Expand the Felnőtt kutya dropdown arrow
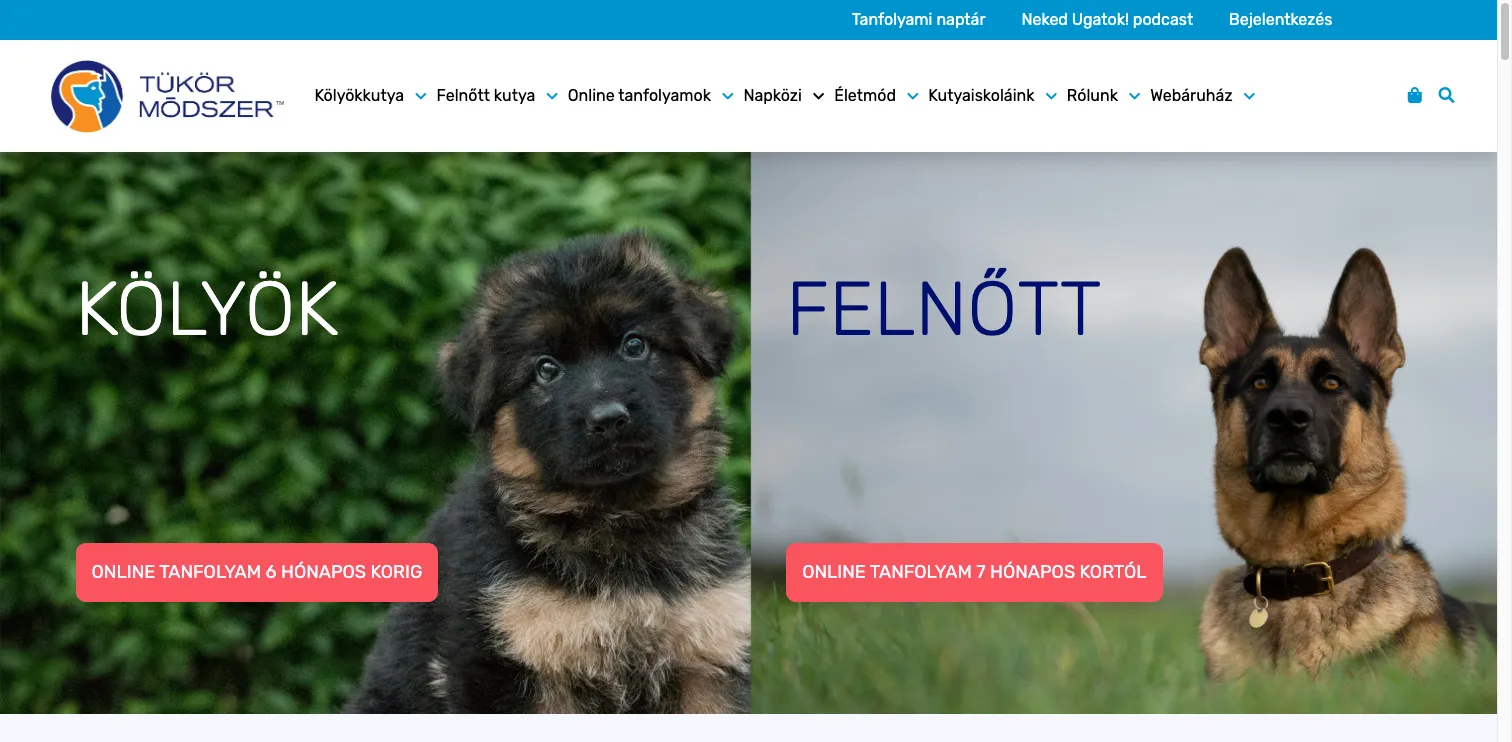The height and width of the screenshot is (742, 1512). point(552,96)
